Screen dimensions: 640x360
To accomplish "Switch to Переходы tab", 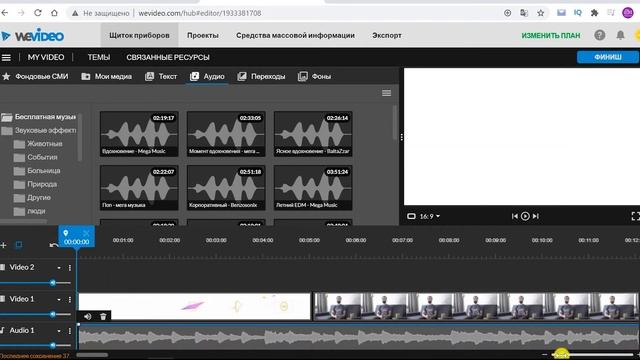I will point(261,76).
